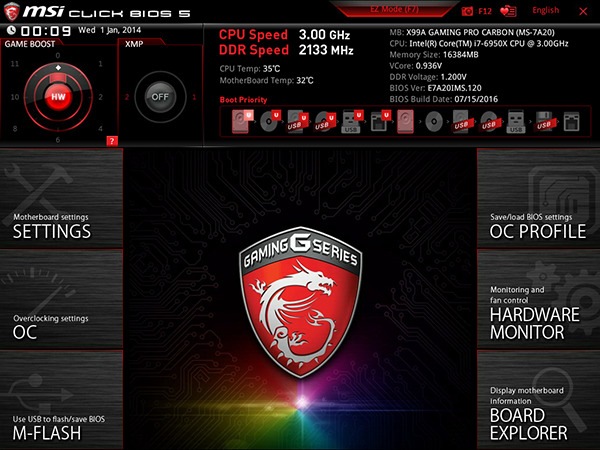The width and height of the screenshot is (600, 450).
Task: Click BIOS Ver E7A20IMS.120 line
Action: pos(435,88)
